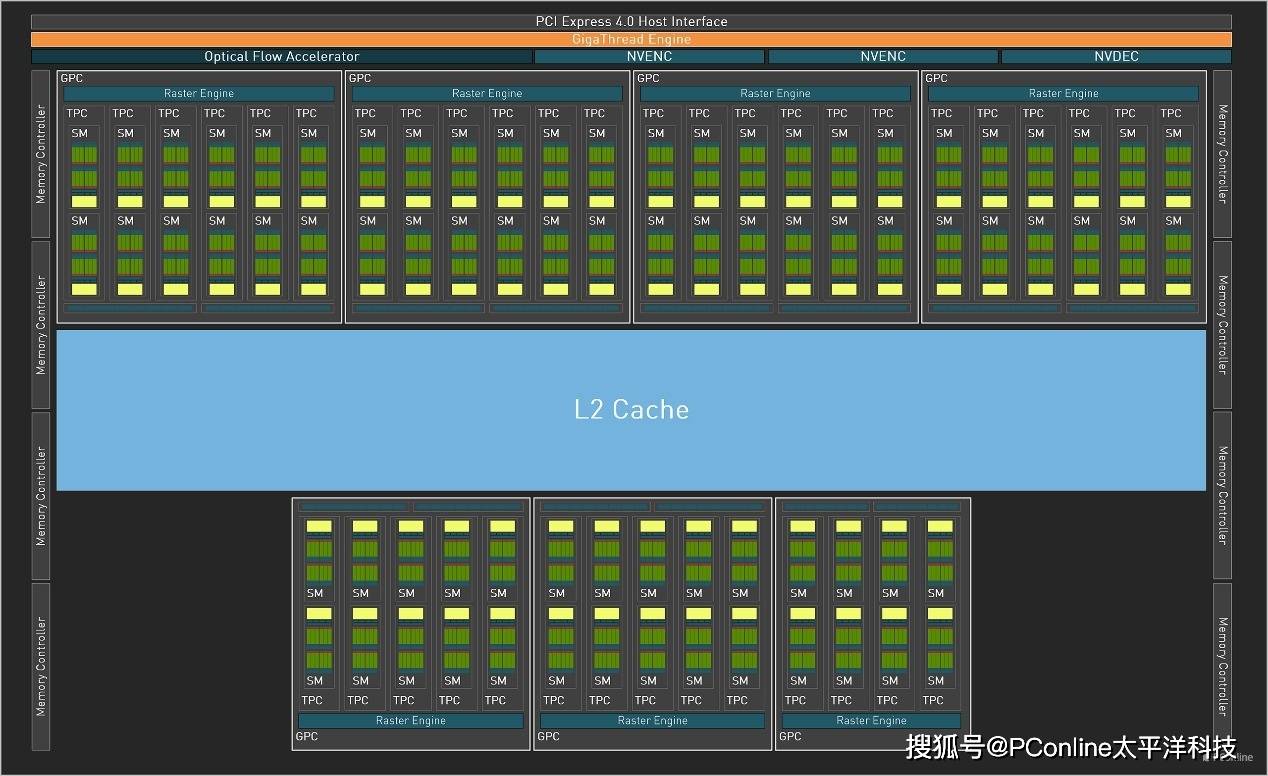Select the lowest Memory Controller on right edge
This screenshot has width=1268, height=776.
point(1222,666)
